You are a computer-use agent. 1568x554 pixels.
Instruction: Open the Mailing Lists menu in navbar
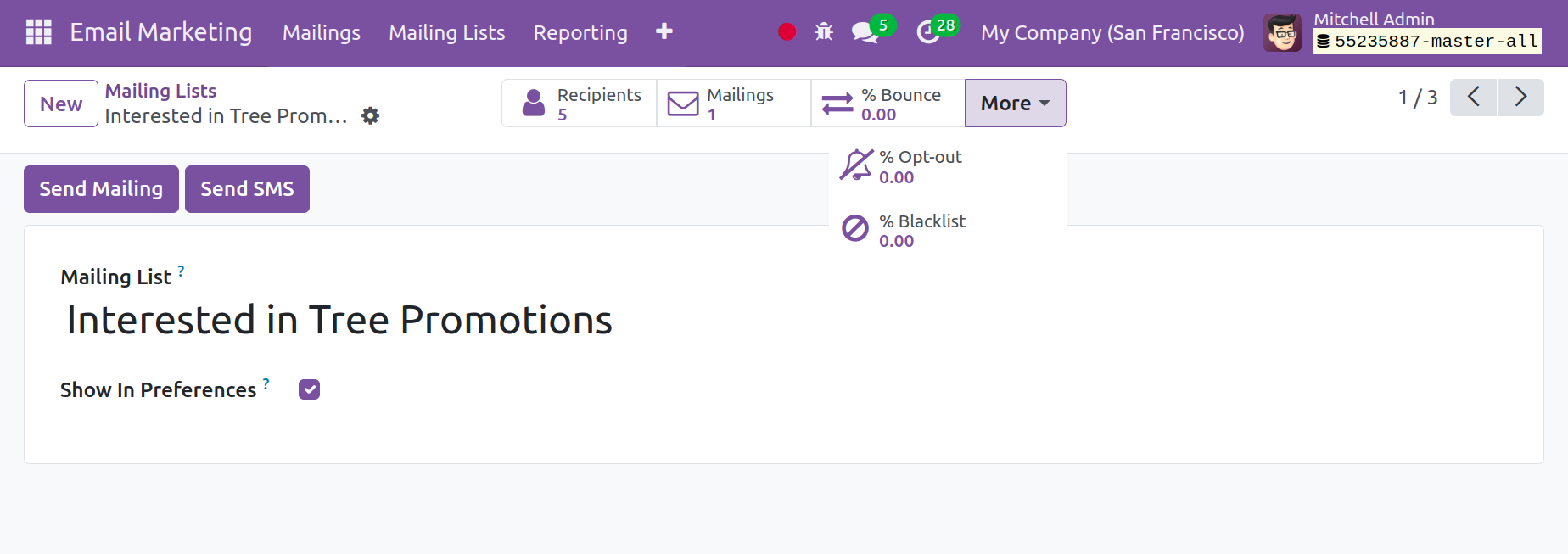pos(446,33)
